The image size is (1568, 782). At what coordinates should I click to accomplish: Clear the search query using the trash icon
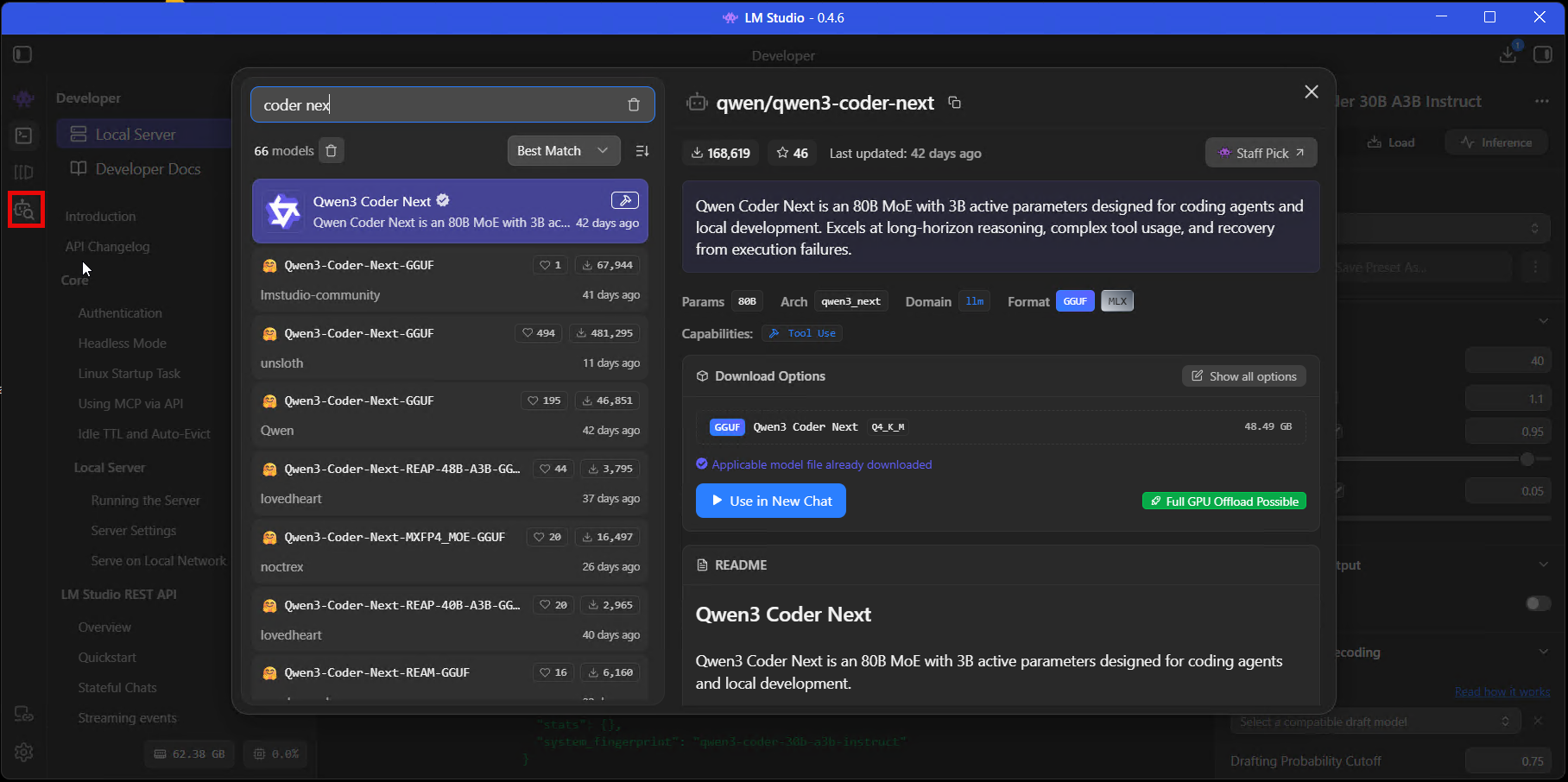pyautogui.click(x=634, y=104)
